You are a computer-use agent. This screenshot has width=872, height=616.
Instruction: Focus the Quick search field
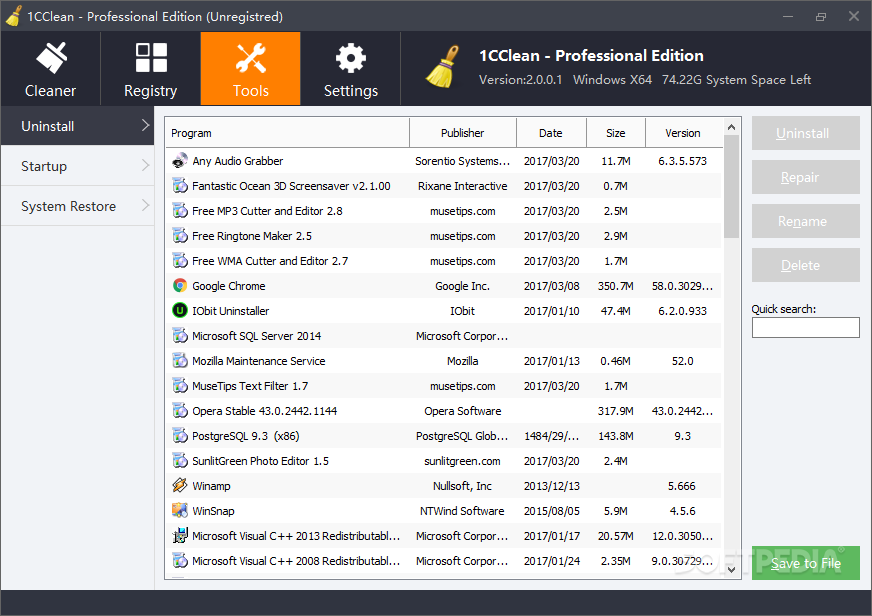point(806,327)
